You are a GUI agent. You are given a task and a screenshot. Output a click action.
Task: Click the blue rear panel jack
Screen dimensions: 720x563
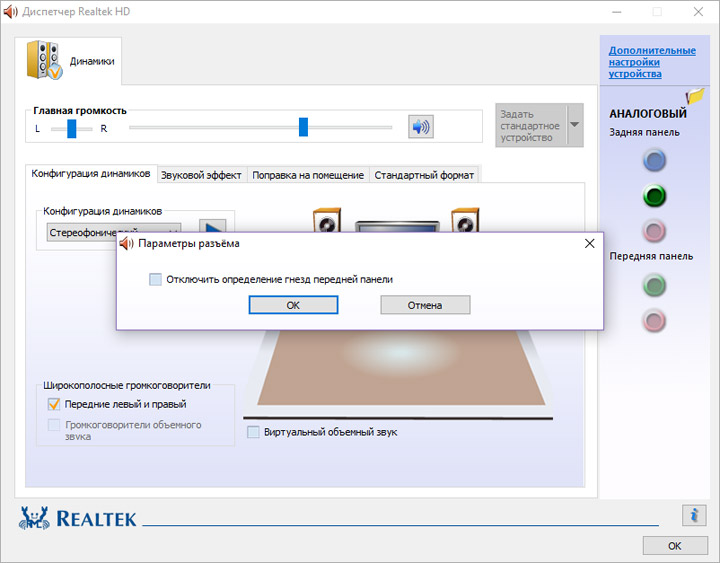654,160
